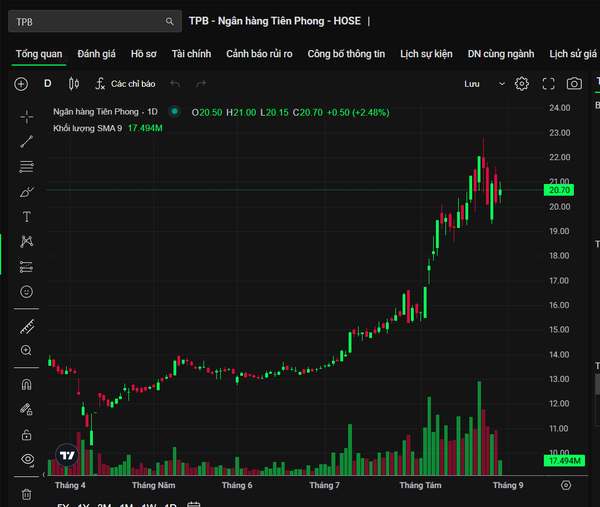Select the brush drawing tool
Viewport: 600px width, 507px height.
coord(26,192)
